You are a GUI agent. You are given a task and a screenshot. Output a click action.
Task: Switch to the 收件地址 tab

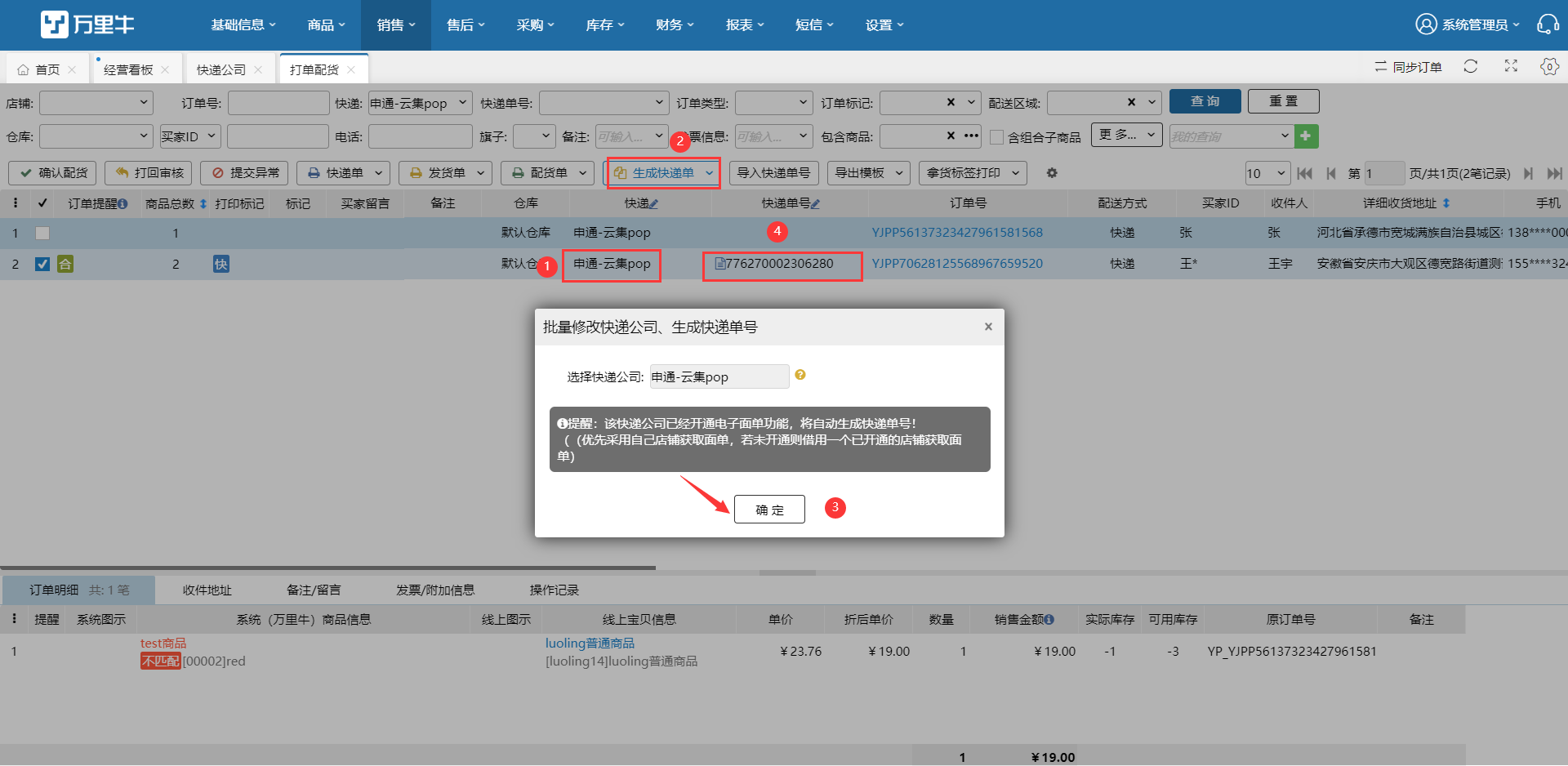click(x=207, y=590)
